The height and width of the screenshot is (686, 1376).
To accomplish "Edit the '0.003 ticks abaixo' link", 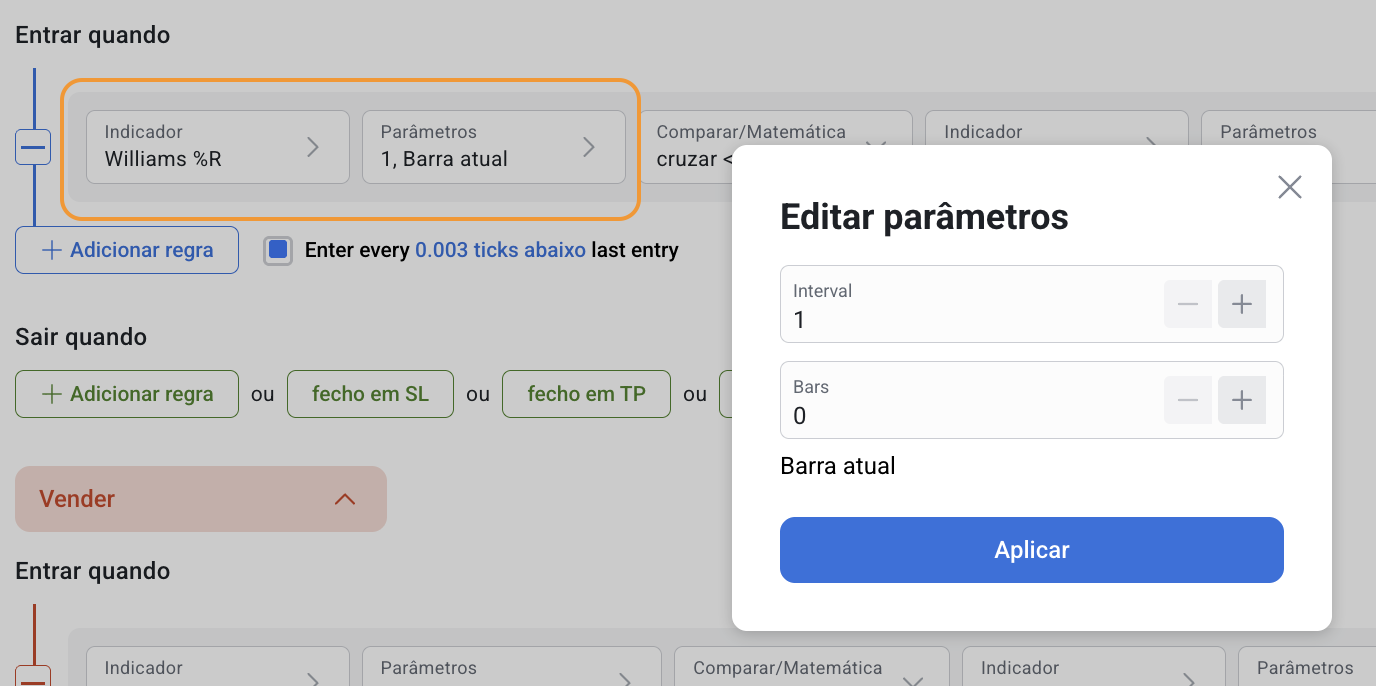I will tap(500, 250).
